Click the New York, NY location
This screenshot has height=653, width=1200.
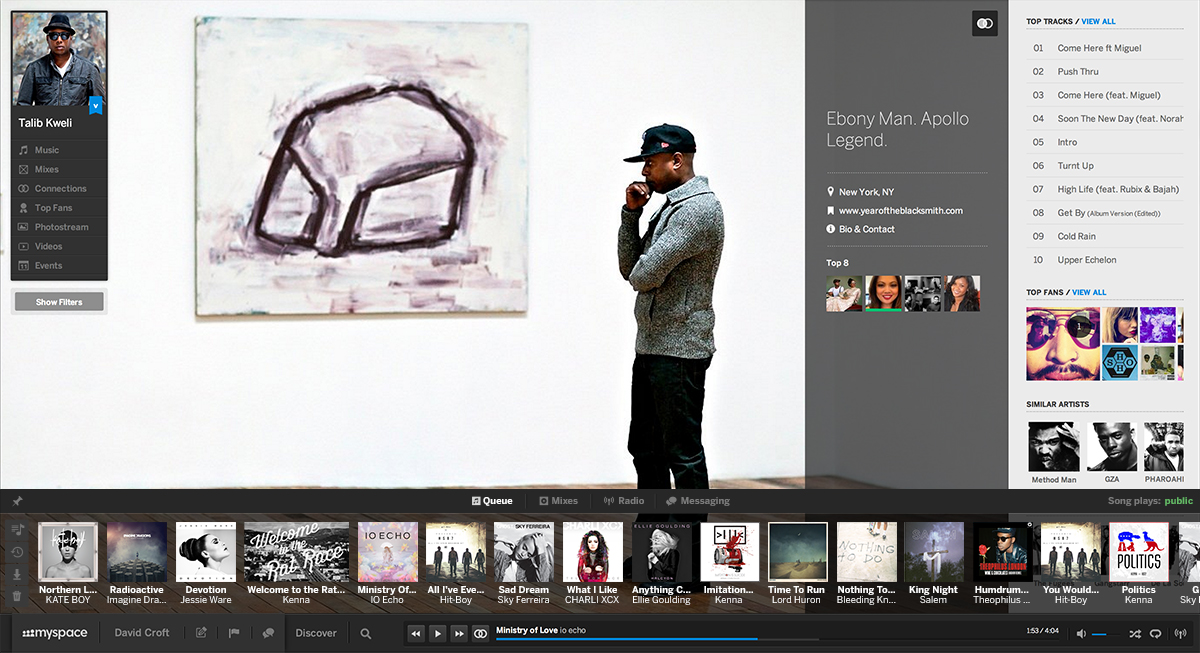(866, 192)
